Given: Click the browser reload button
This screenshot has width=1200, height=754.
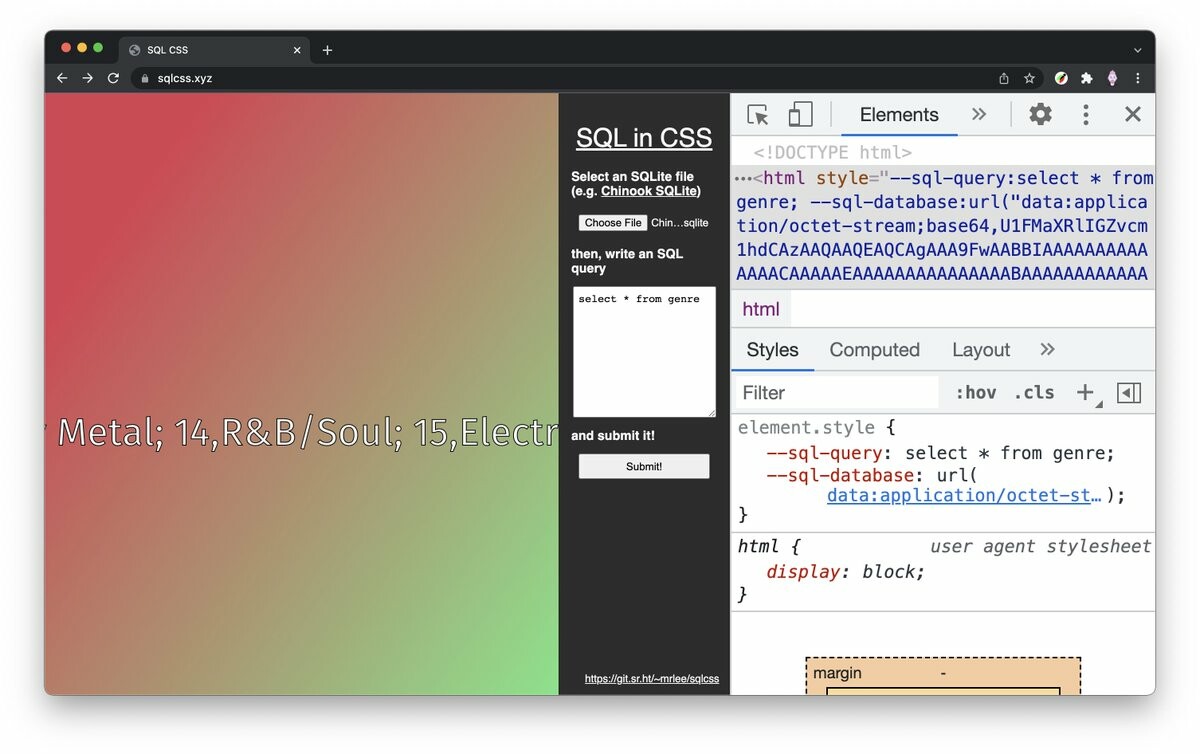Looking at the screenshot, I should [x=113, y=78].
